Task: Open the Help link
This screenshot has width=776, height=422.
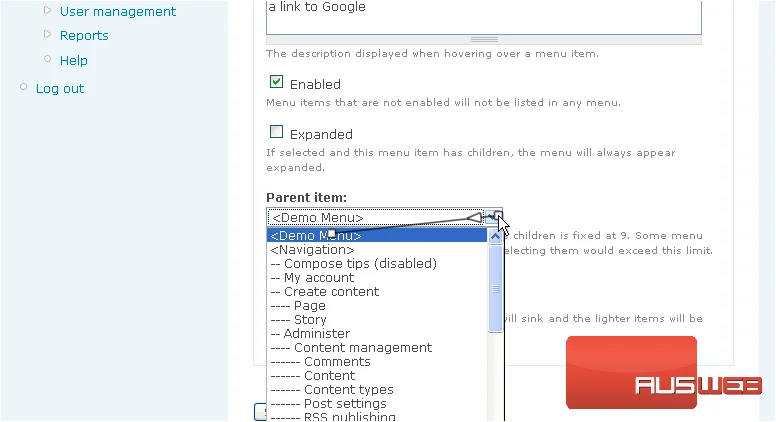Action: tap(73, 60)
